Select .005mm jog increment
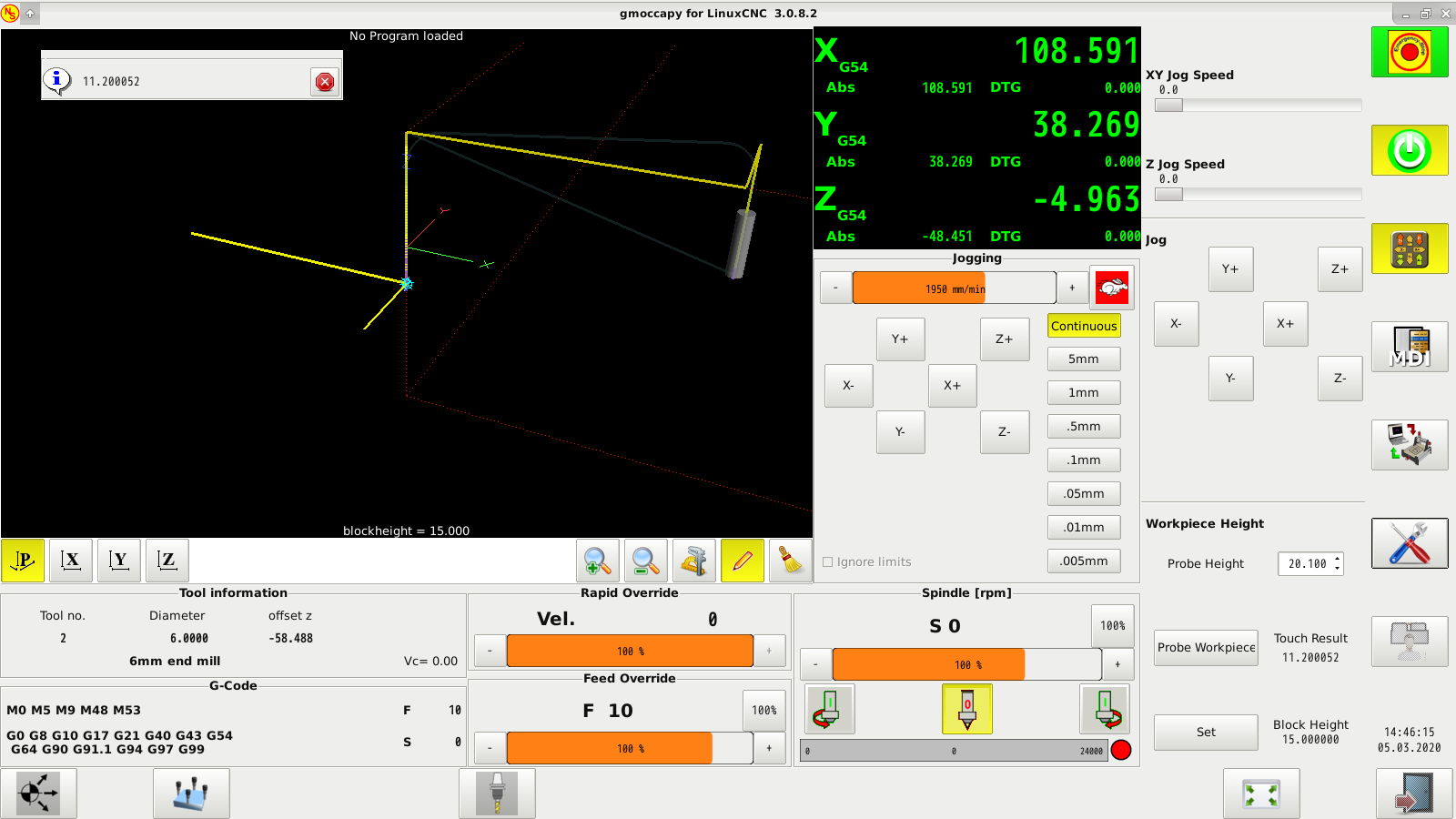Image resolution: width=1456 pixels, height=819 pixels. 1084,561
